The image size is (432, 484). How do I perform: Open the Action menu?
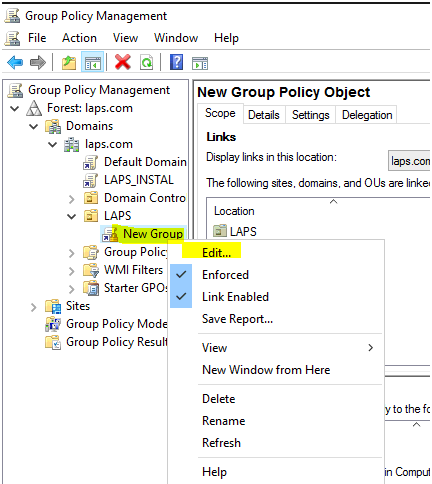click(79, 38)
